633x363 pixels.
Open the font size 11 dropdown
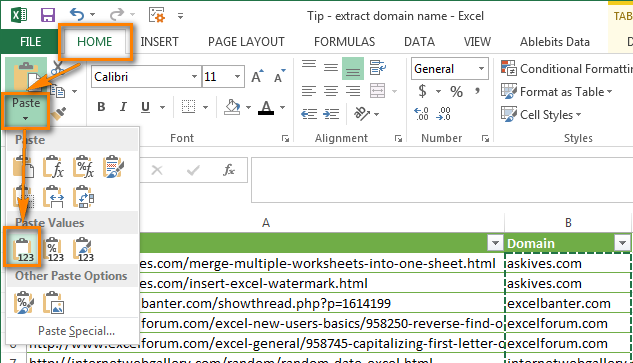pyautogui.click(x=237, y=76)
